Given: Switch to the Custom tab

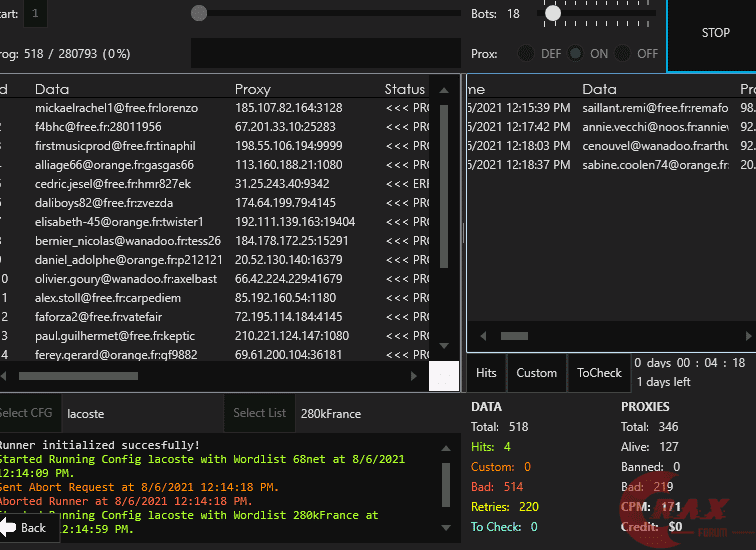Looking at the screenshot, I should [537, 373].
